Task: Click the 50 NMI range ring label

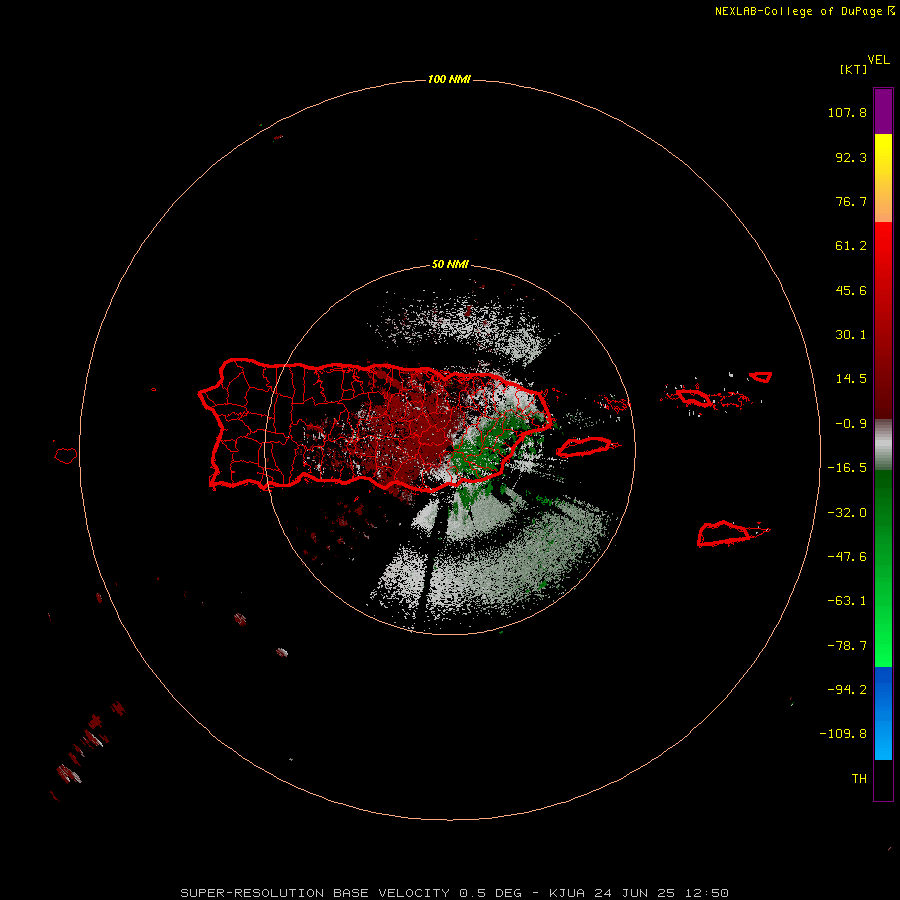Action: click(x=450, y=264)
